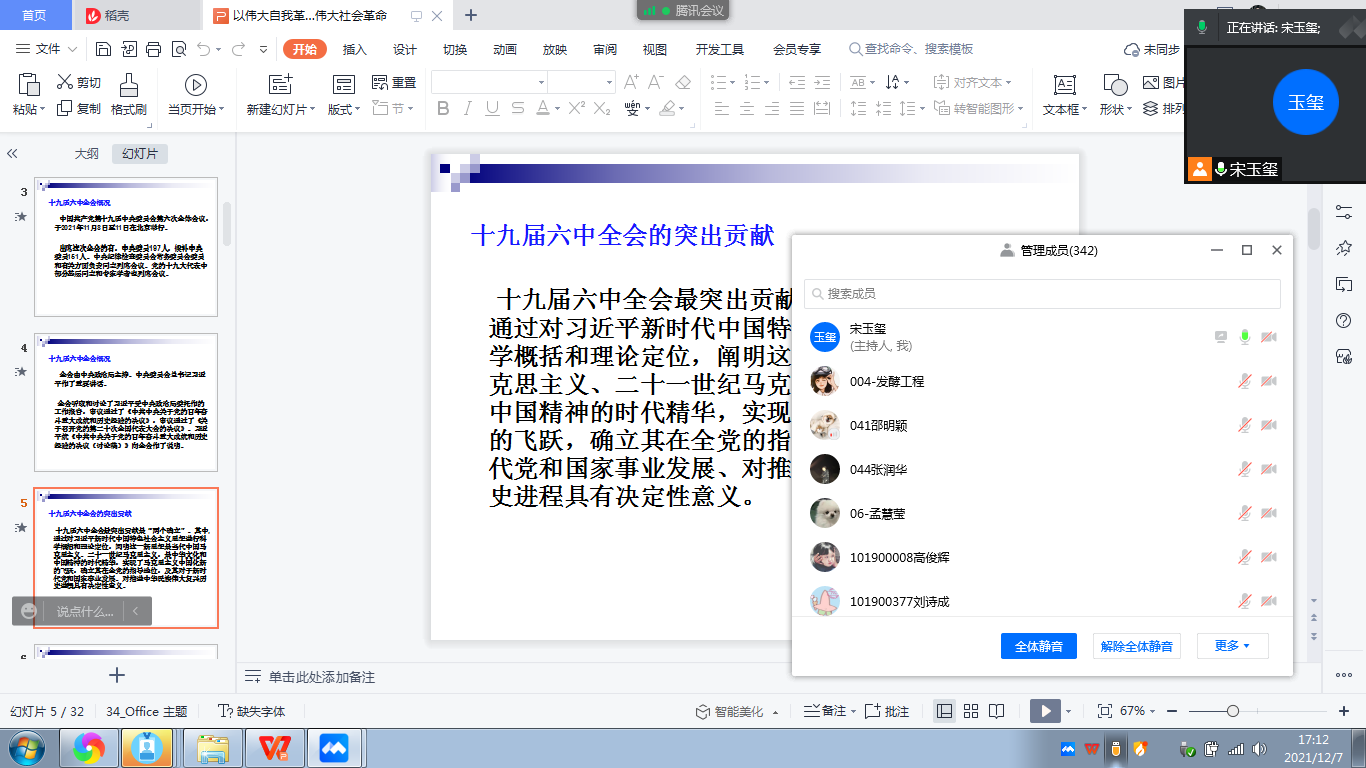Screen dimensions: 1366x768
Task: Click the zoom slider in status bar
Action: point(1233,711)
